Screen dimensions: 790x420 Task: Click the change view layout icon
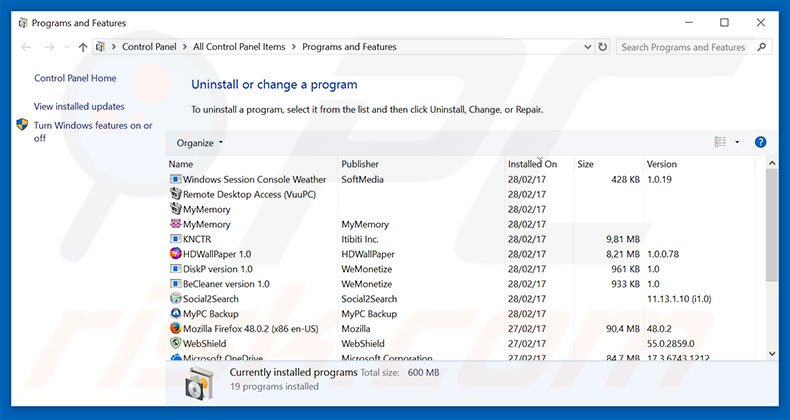click(x=720, y=143)
